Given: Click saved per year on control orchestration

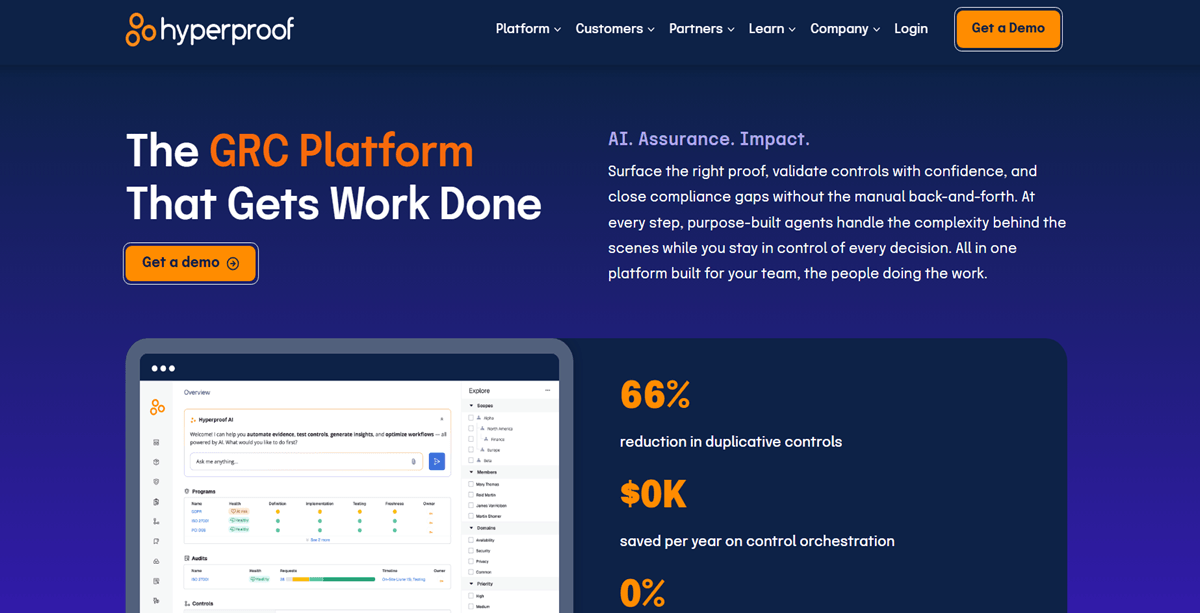Looking at the screenshot, I should pos(757,541).
